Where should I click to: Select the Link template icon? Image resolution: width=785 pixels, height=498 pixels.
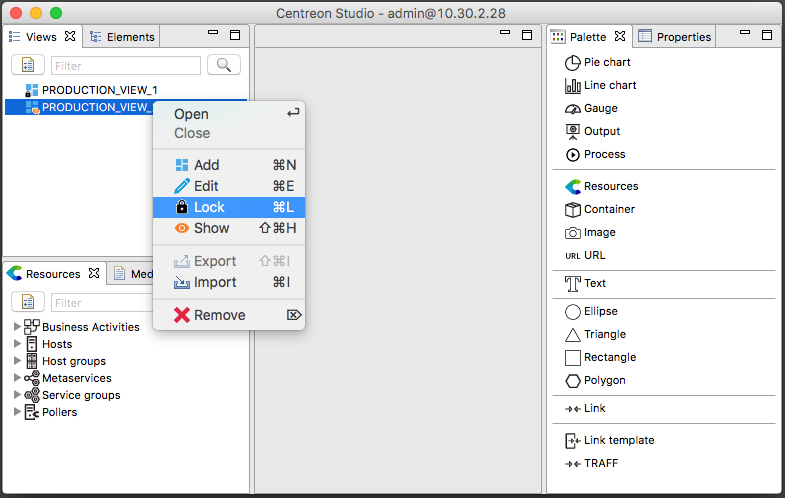click(572, 441)
